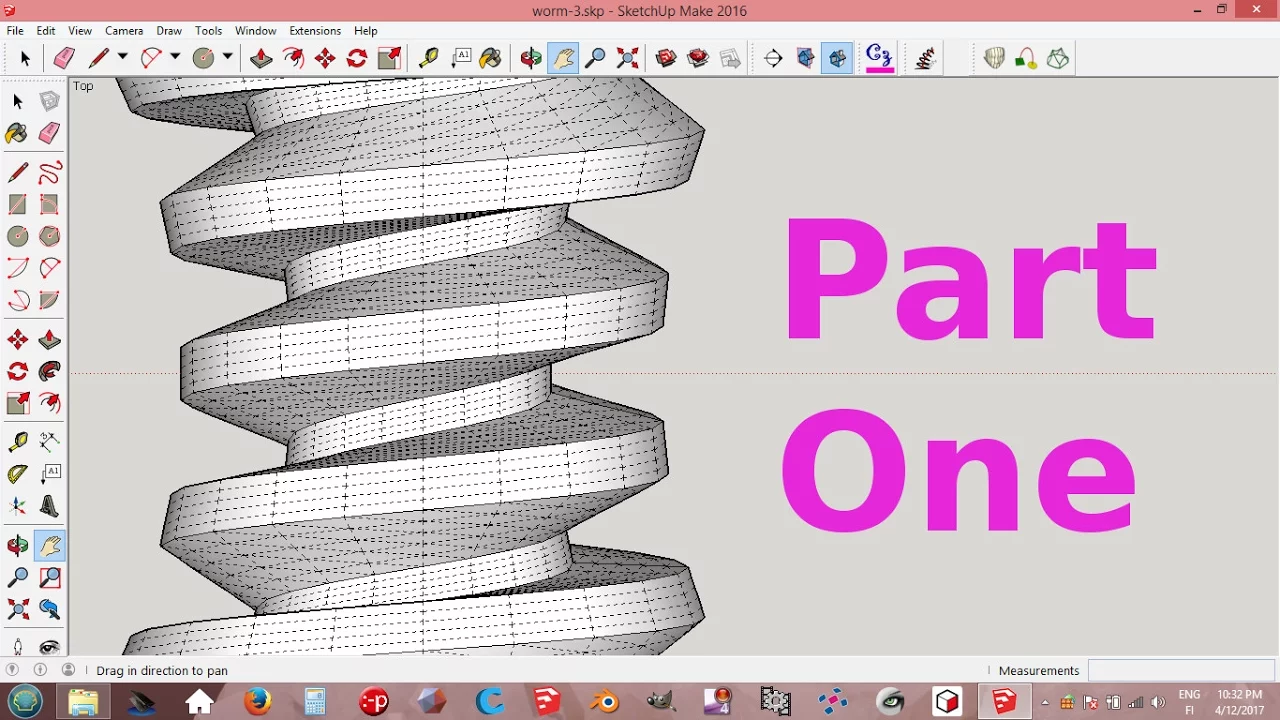
Task: Select the Position Camera tool
Action: click(18, 646)
